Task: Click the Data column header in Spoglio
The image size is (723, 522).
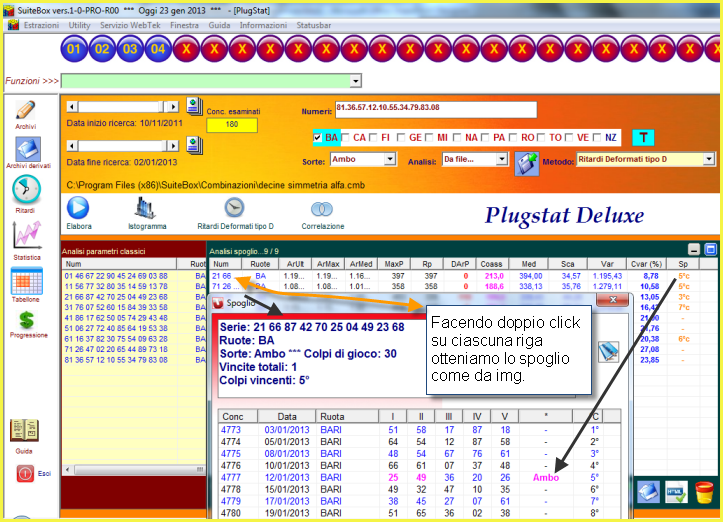Action: [x=287, y=416]
